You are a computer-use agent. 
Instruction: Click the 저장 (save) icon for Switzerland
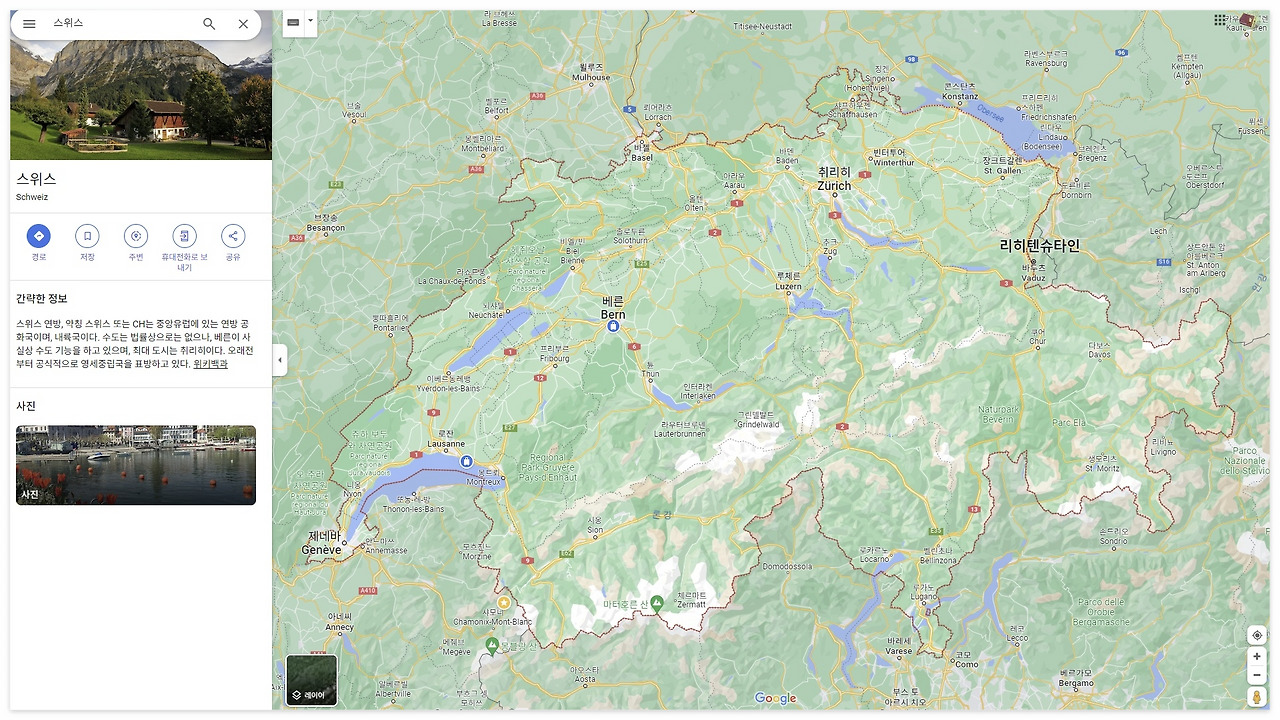click(87, 236)
